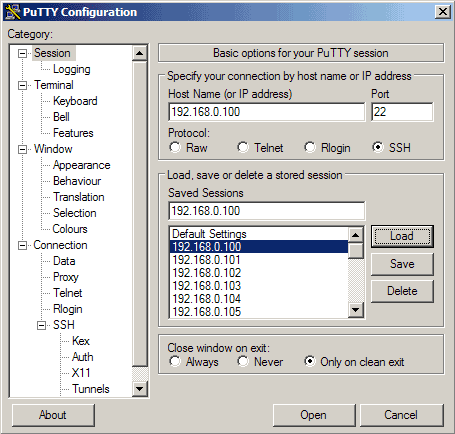Image resolution: width=455 pixels, height=434 pixels.
Task: Open the Kex settings category
Action: point(81,341)
